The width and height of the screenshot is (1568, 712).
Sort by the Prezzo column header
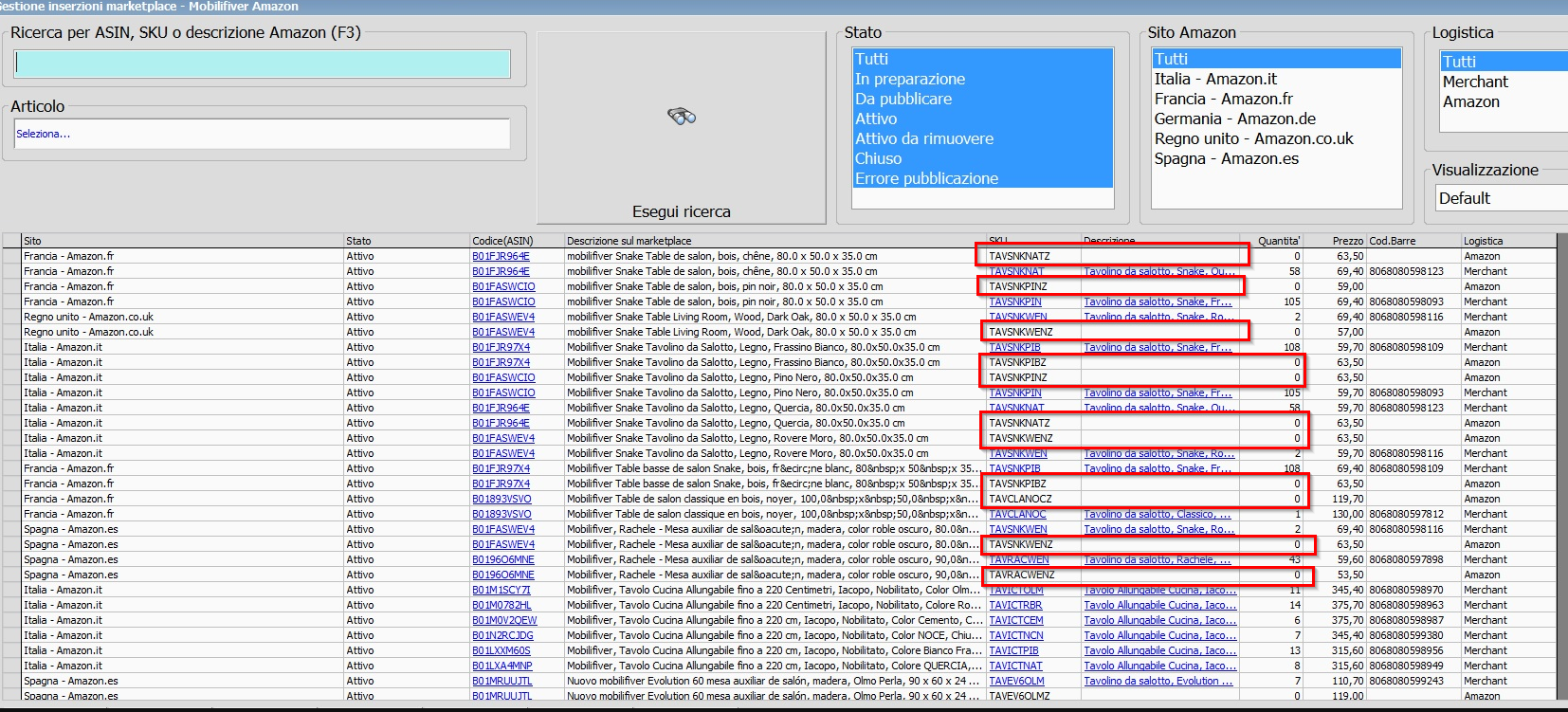click(x=1335, y=241)
